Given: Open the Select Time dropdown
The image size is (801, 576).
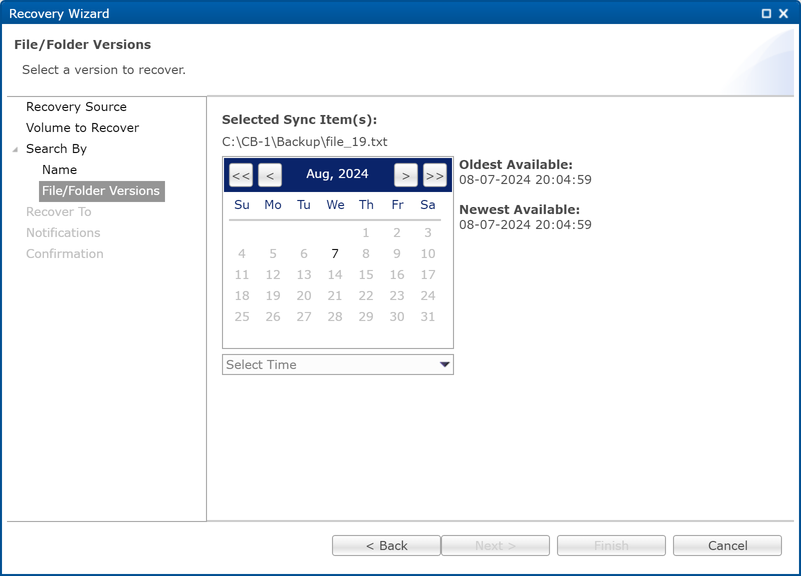Looking at the screenshot, I should [x=338, y=365].
